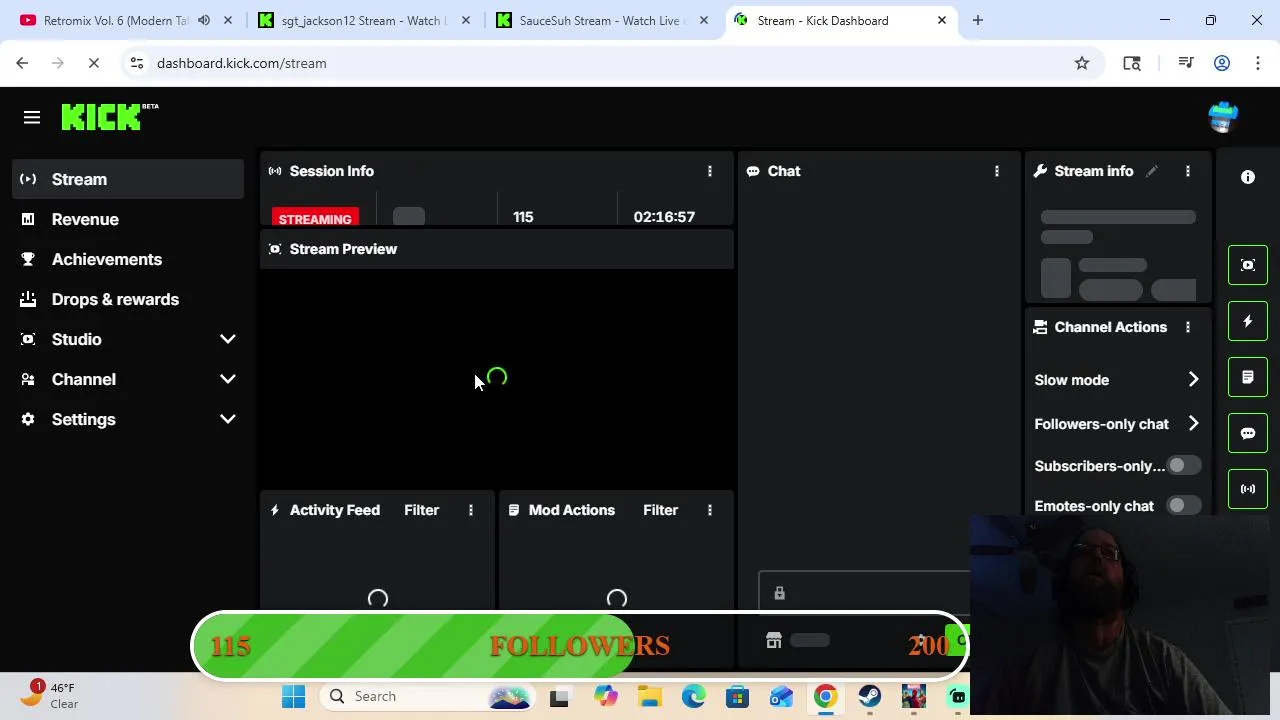Click the chat message input field
The width and height of the screenshot is (1280, 720).
coord(865,593)
